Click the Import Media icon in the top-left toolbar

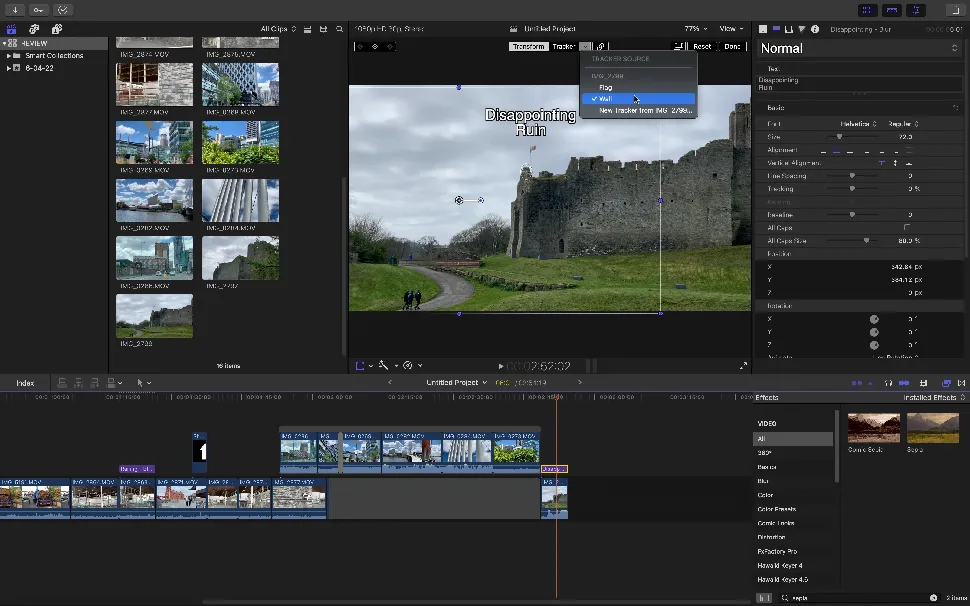pos(15,10)
